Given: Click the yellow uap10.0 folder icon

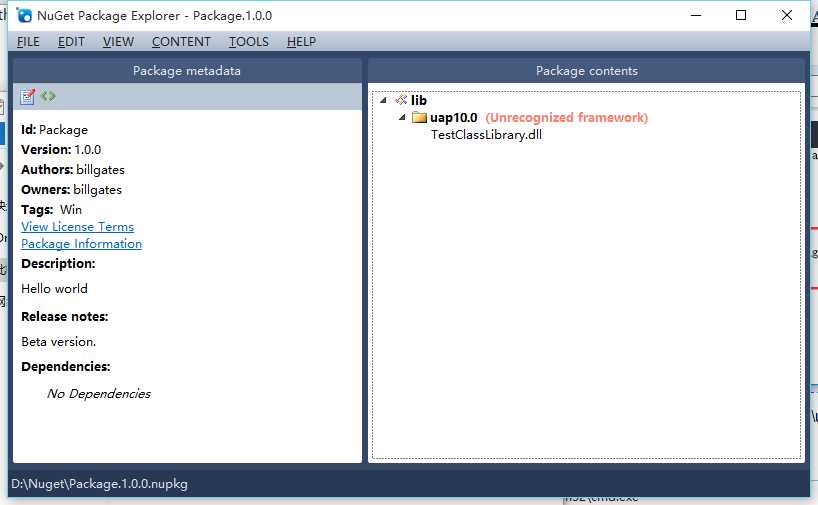Looking at the screenshot, I should pyautogui.click(x=420, y=118).
